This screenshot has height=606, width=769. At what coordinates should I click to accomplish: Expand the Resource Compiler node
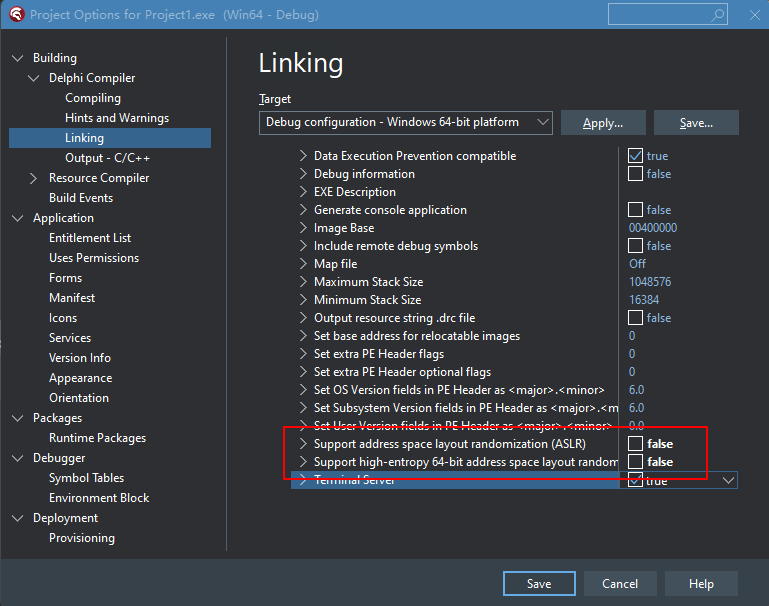click(34, 178)
